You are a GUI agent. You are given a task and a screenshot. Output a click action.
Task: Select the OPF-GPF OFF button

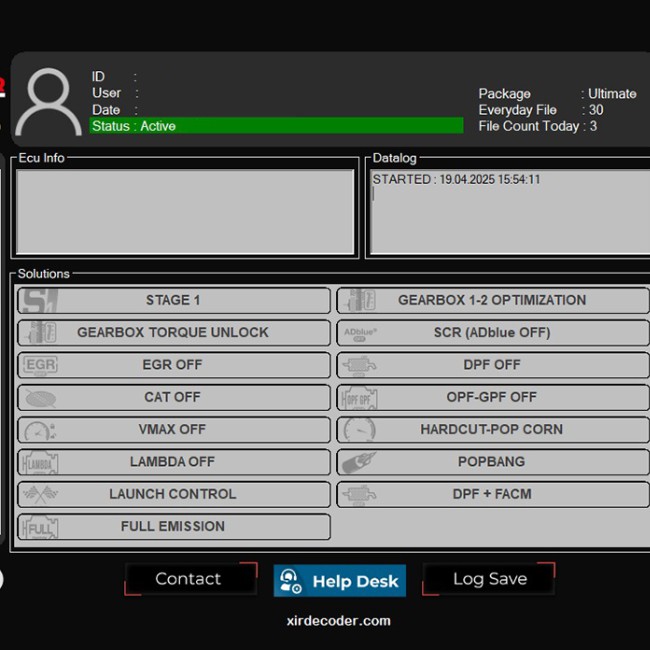[493, 397]
